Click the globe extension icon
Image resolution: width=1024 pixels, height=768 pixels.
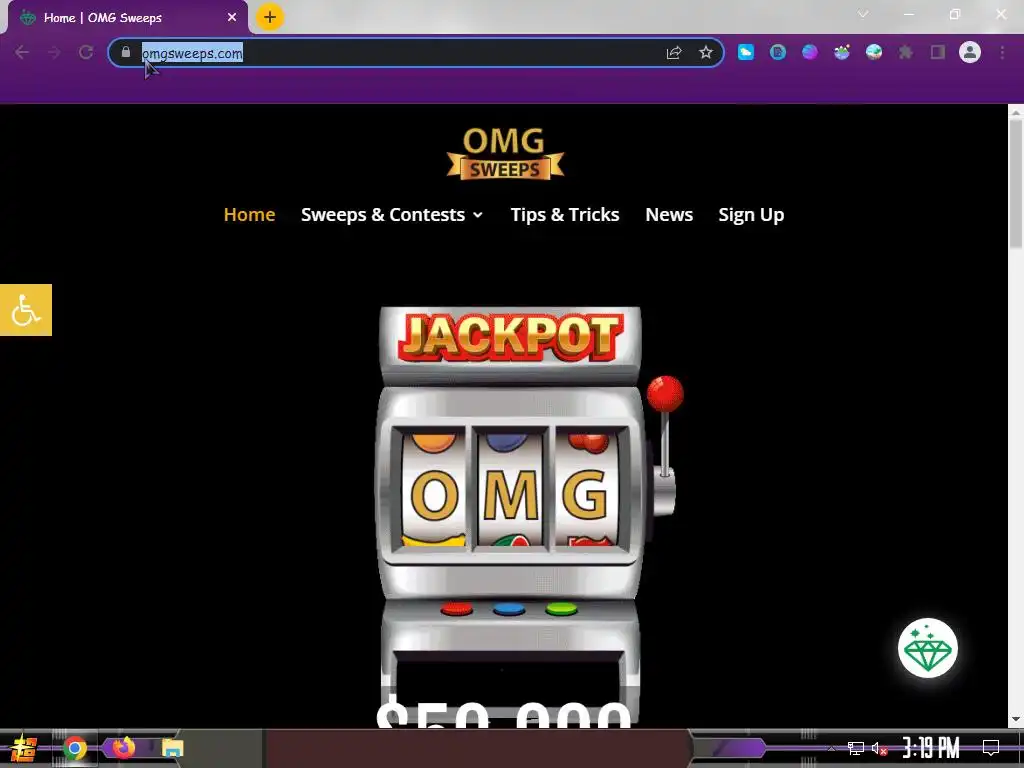click(874, 52)
